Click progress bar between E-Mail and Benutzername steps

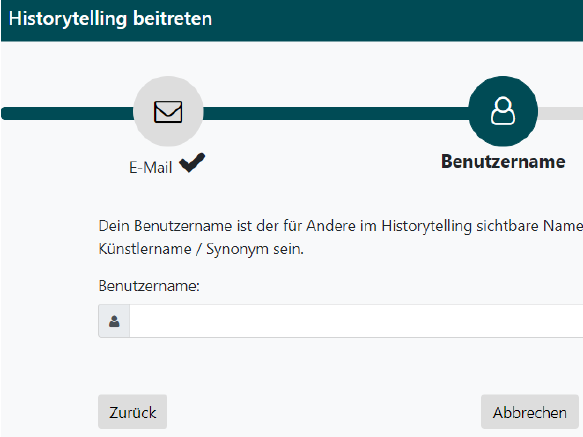335,113
